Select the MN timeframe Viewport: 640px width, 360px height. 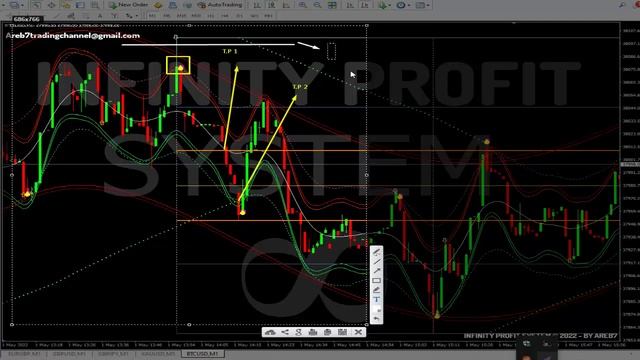coord(268,16)
